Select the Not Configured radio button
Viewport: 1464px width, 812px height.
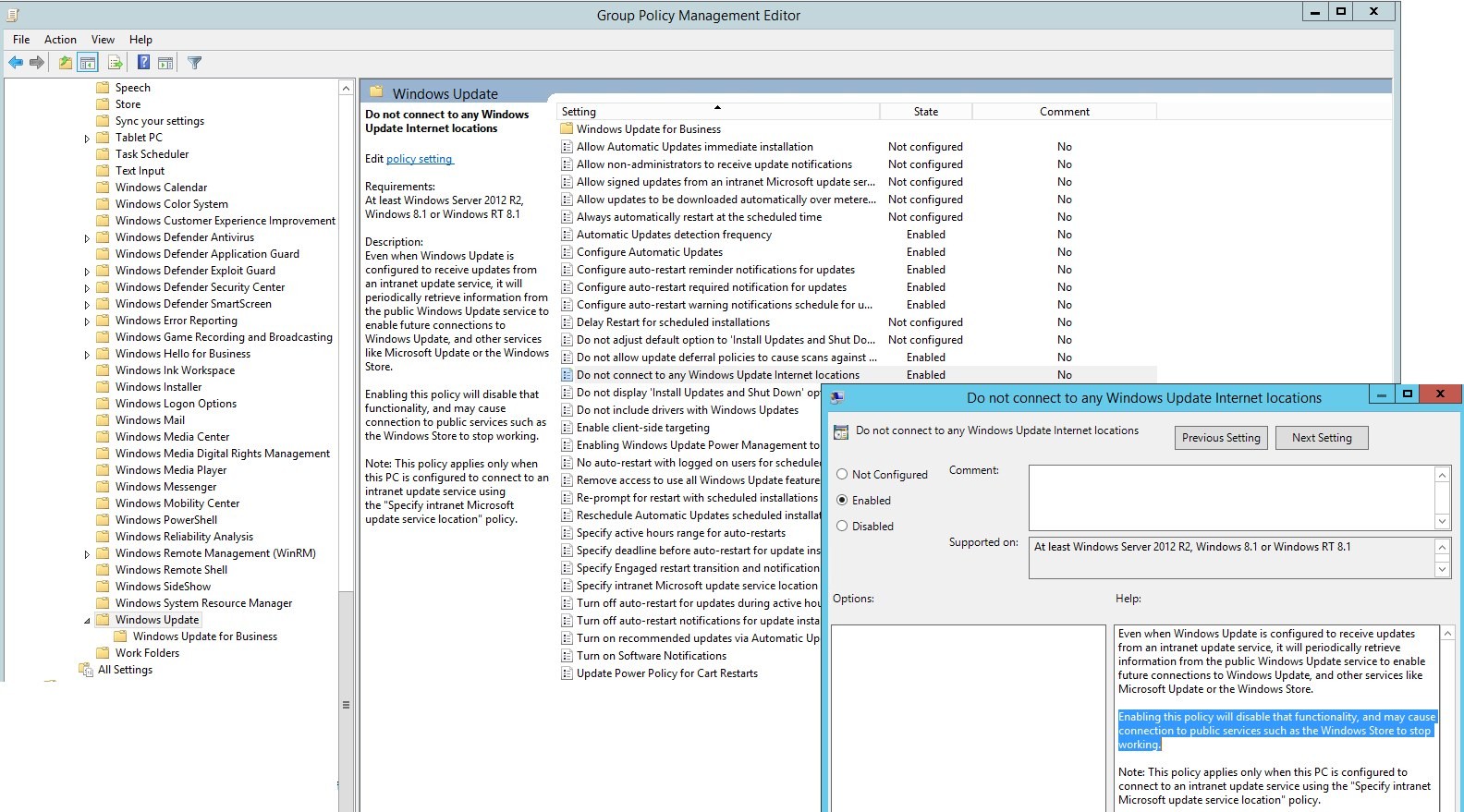(x=842, y=474)
